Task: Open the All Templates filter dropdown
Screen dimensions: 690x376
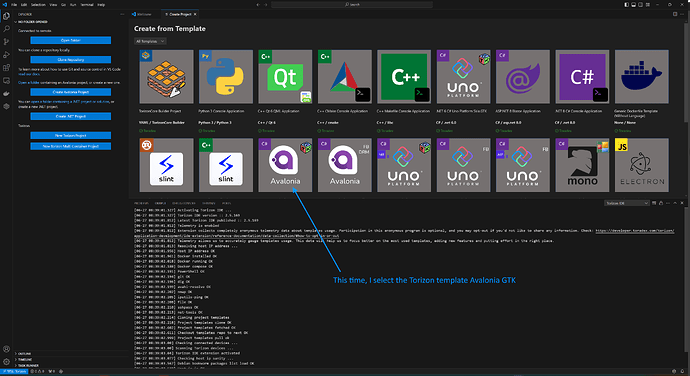Action: (150, 41)
